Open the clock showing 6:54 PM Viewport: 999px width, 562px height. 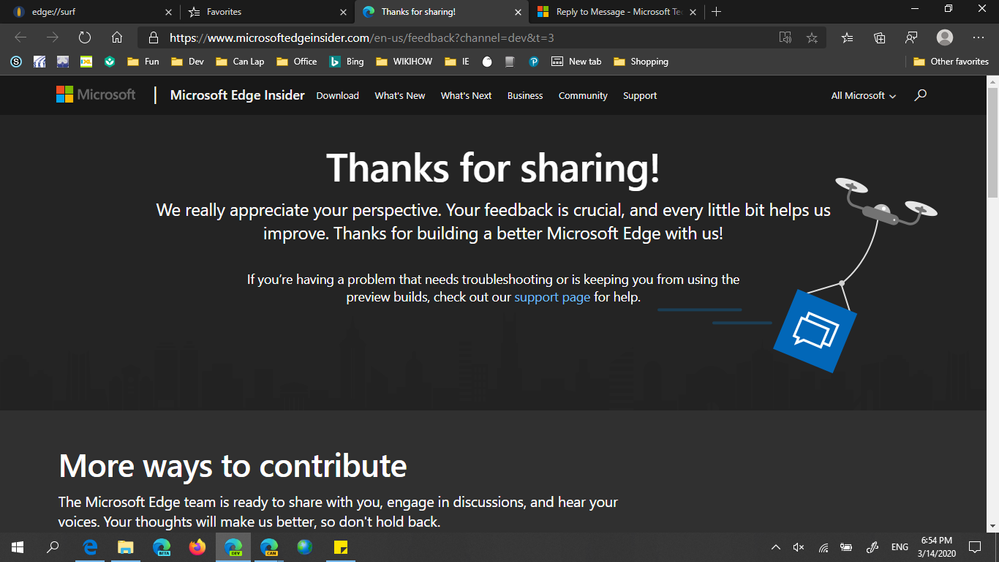tap(937, 547)
